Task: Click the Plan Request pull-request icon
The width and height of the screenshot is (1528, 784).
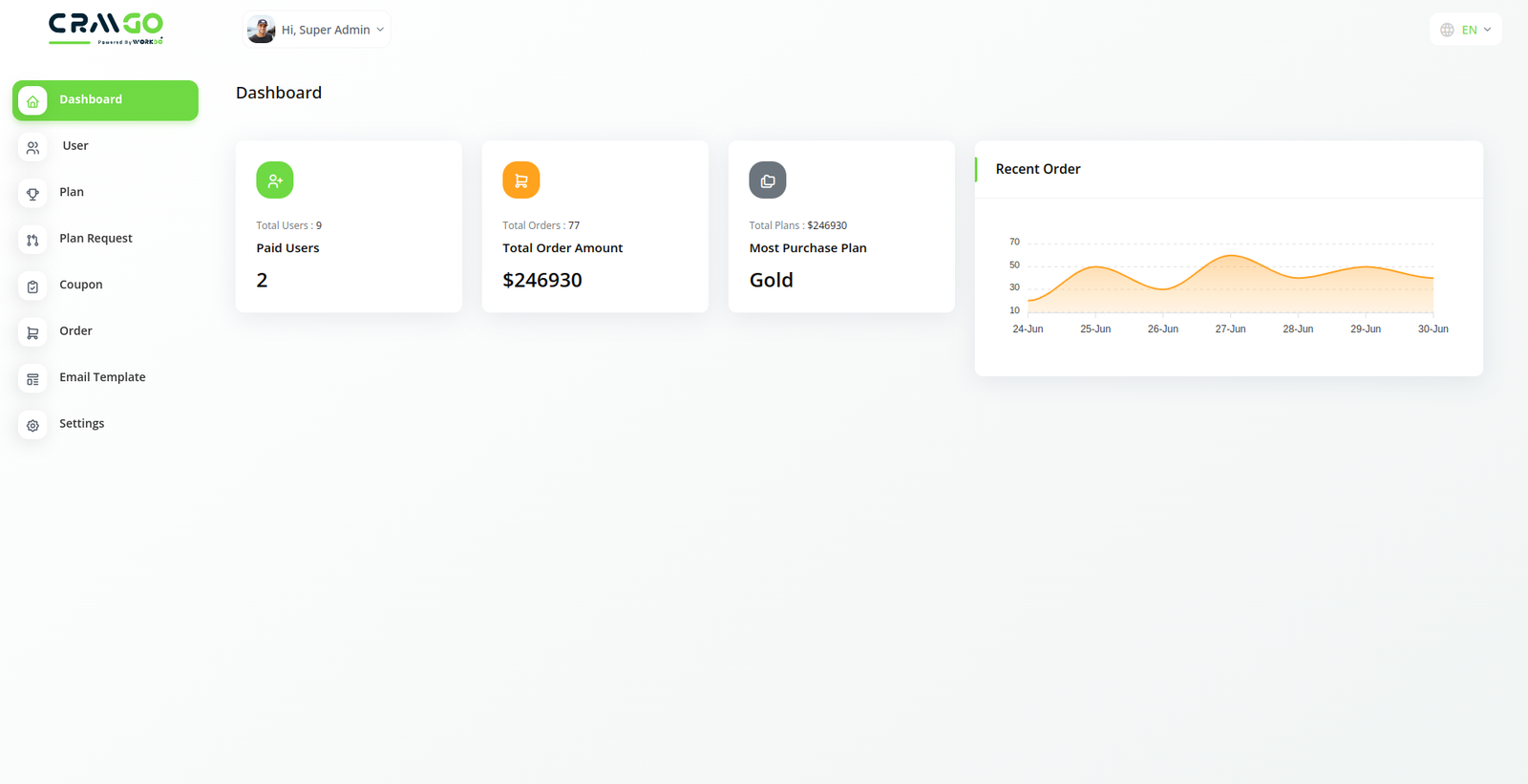Action: (32, 240)
